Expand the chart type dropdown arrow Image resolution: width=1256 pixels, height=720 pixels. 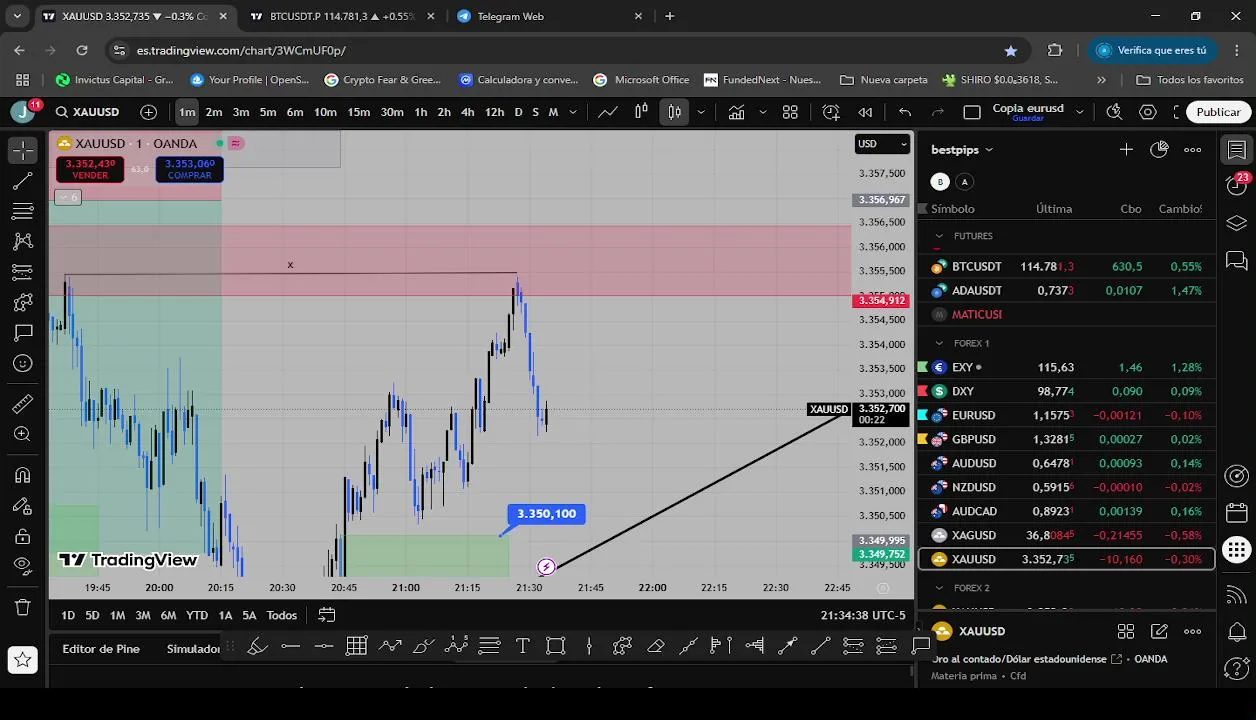tap(701, 112)
